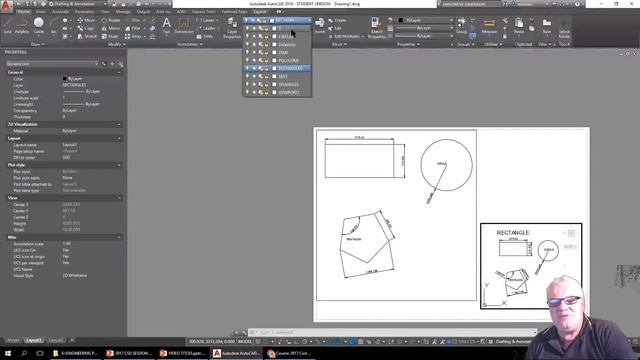Activate the Fillet tool
640x360 pixels.
pos(132,28)
